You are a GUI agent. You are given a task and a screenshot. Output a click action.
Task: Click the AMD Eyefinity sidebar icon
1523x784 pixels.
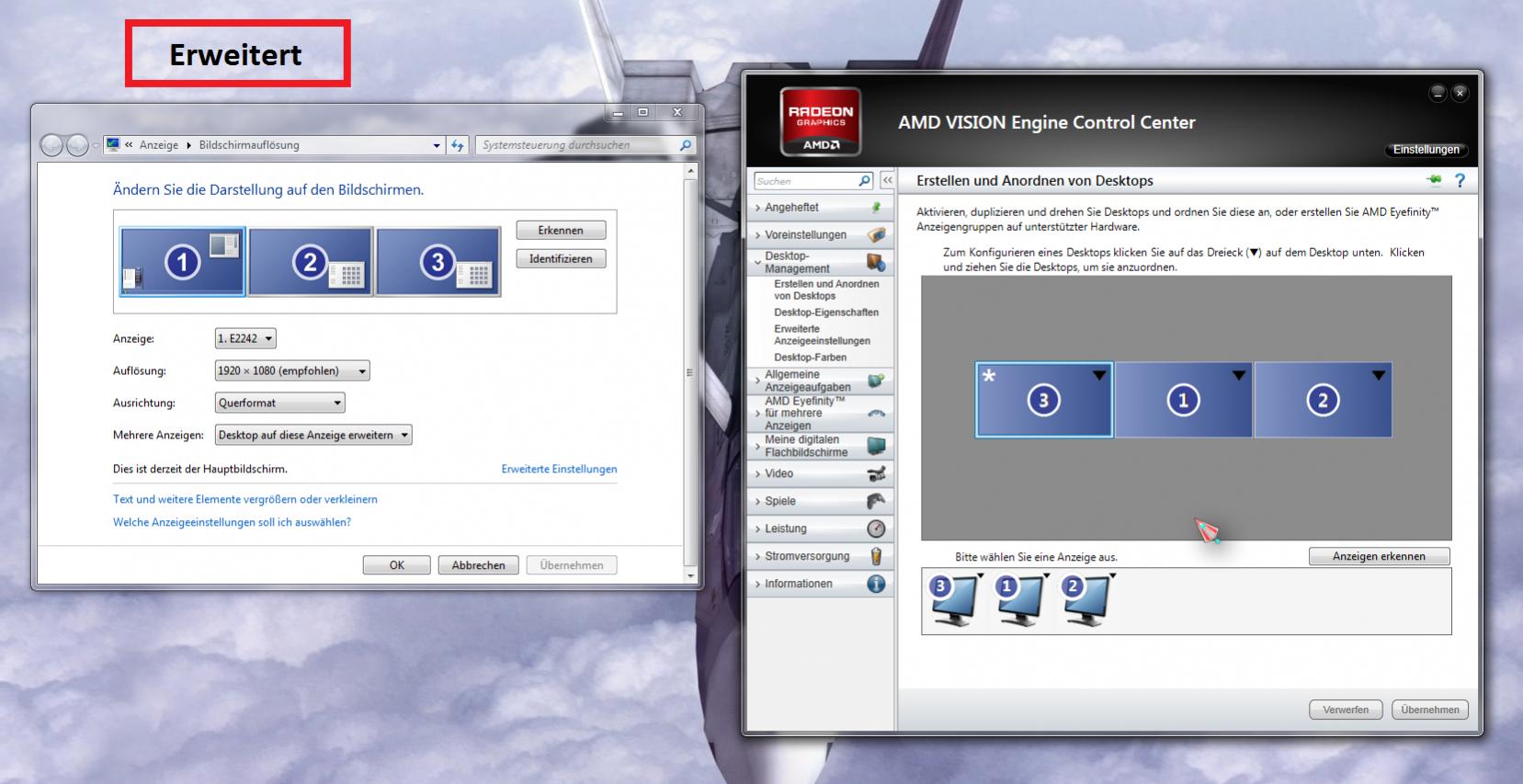click(877, 414)
